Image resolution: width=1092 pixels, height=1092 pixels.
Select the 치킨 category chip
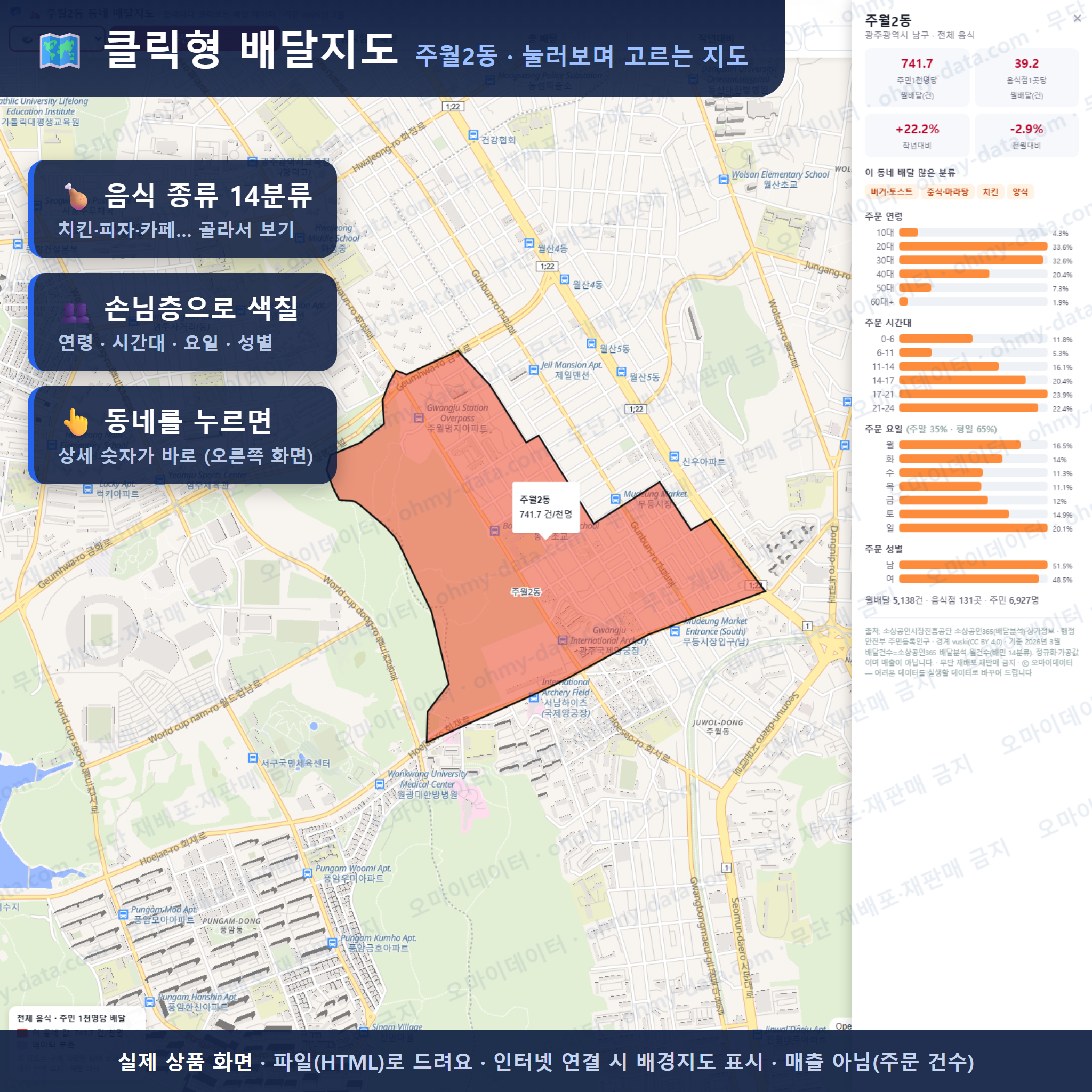(990, 192)
